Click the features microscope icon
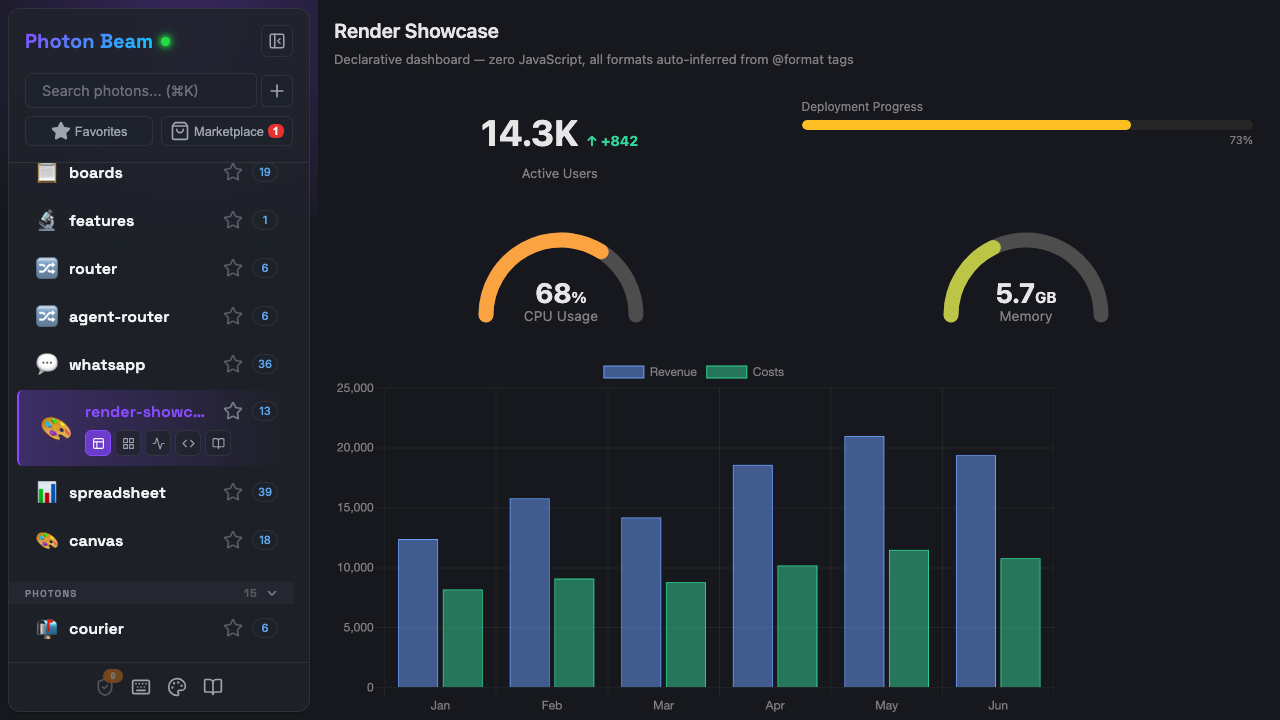Screen dimensions: 1280x720 [47, 221]
